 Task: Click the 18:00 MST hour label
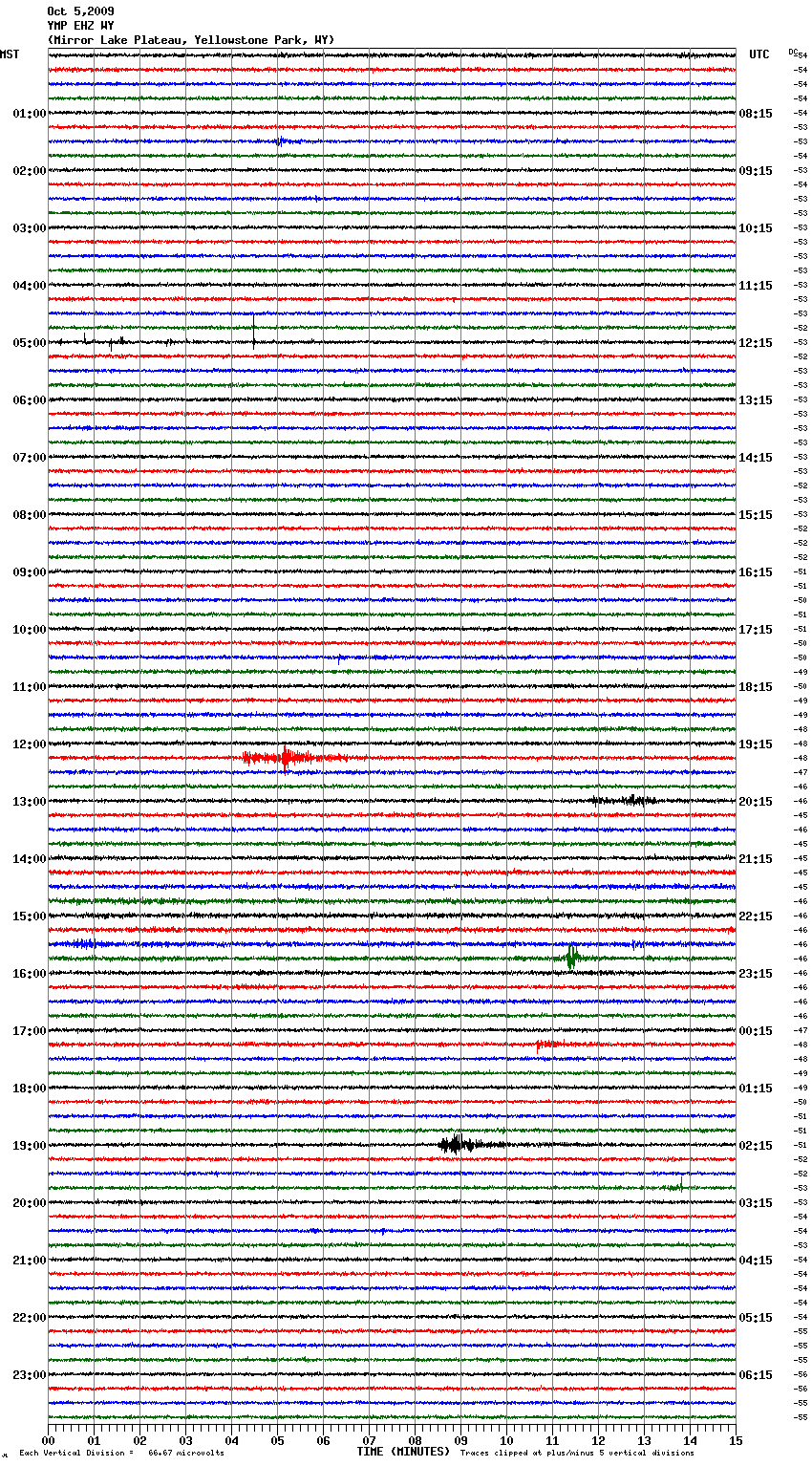[x=30, y=1089]
